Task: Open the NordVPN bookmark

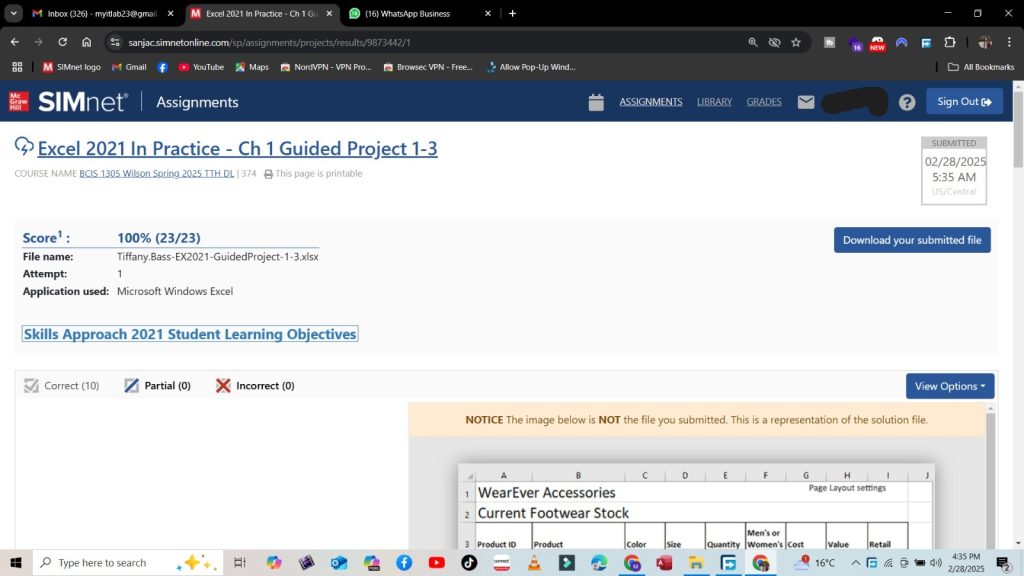Action: tap(325, 67)
